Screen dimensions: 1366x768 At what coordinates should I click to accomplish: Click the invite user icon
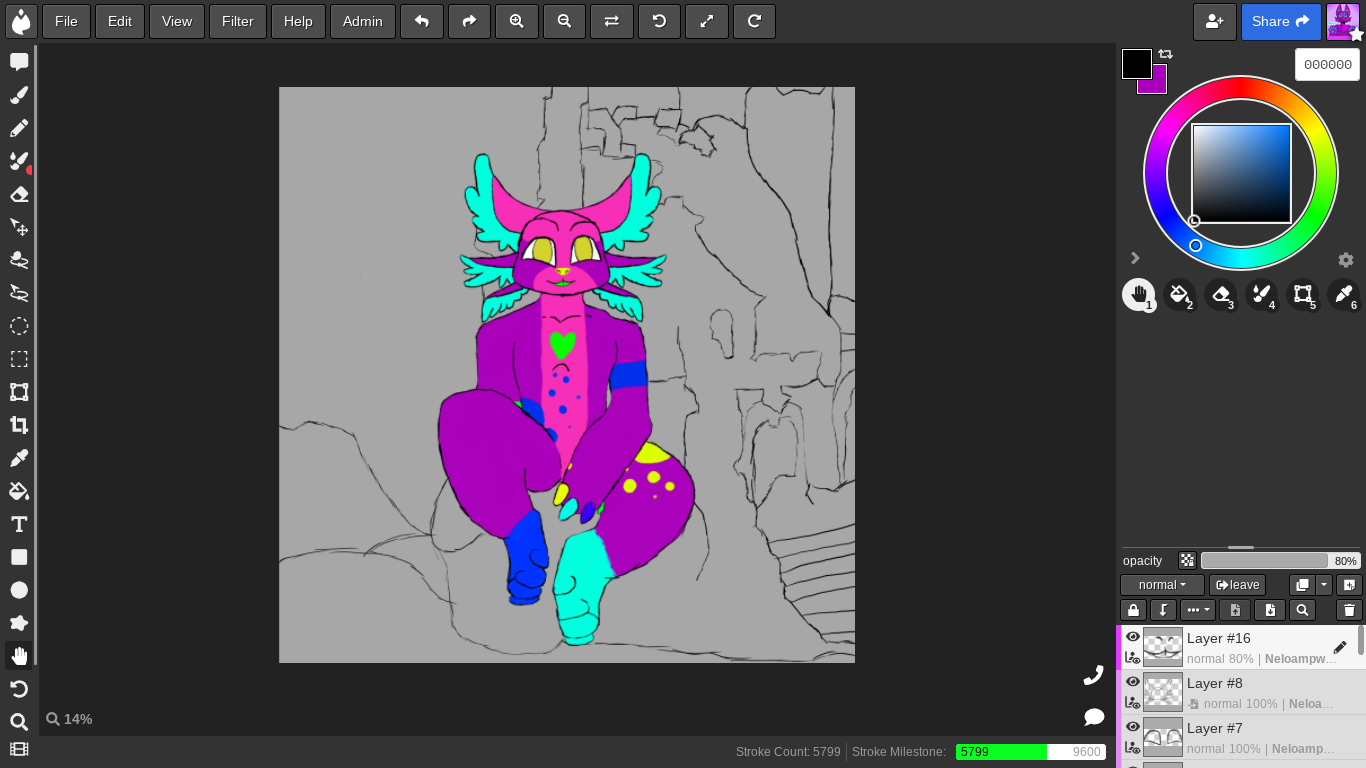(1214, 21)
